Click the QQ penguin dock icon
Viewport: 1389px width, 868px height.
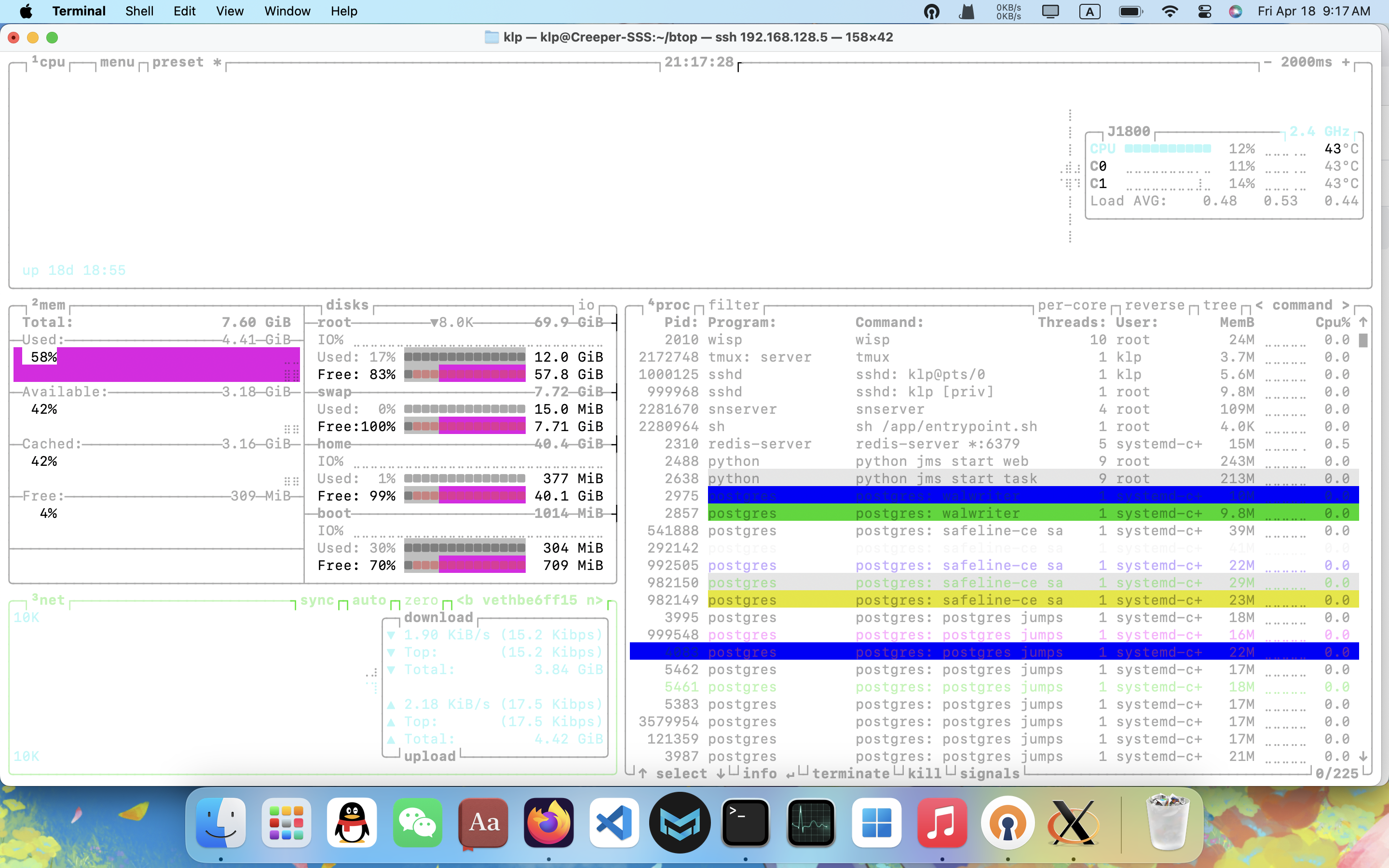[352, 823]
